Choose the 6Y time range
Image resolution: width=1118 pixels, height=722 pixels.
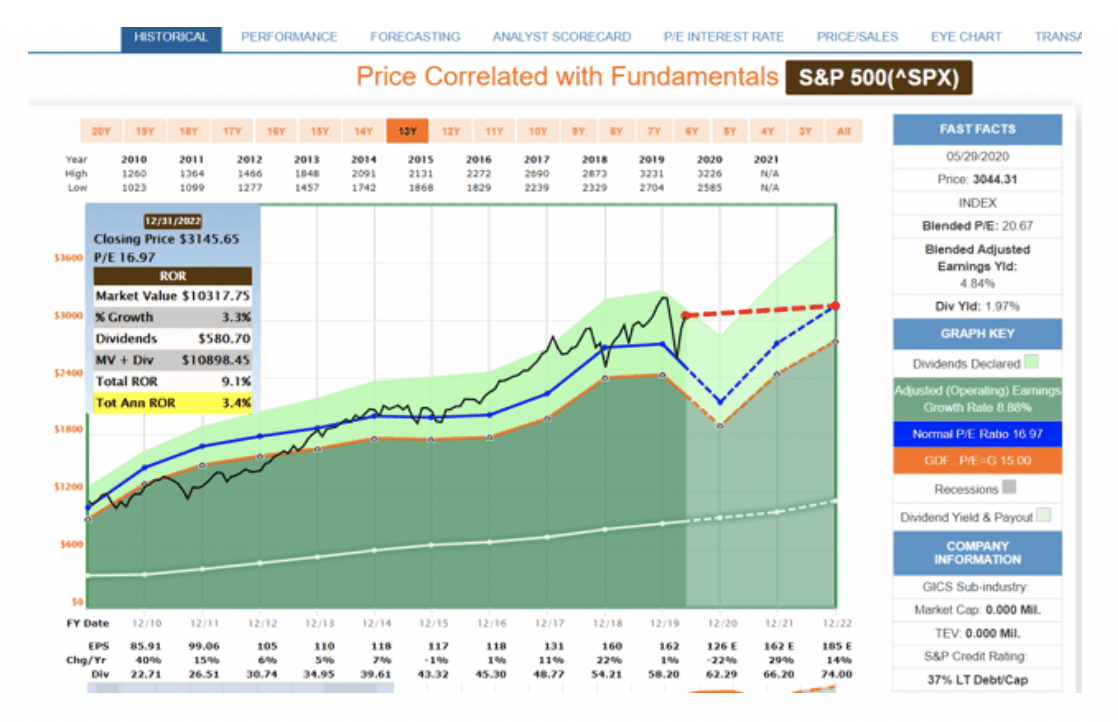pyautogui.click(x=692, y=131)
